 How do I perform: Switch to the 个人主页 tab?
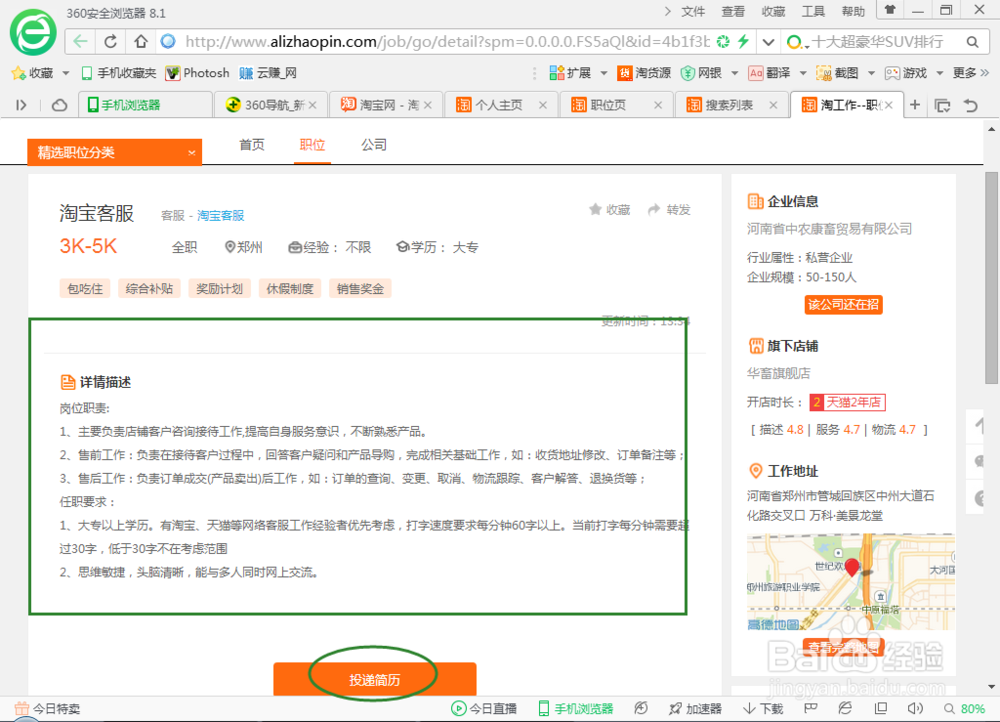[500, 105]
